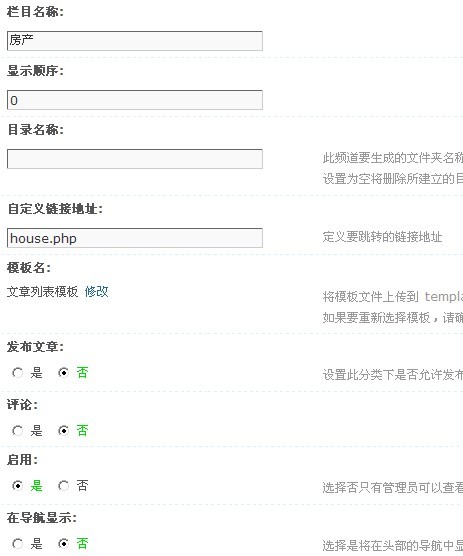Click the empty 目录名称 input field

135,159
